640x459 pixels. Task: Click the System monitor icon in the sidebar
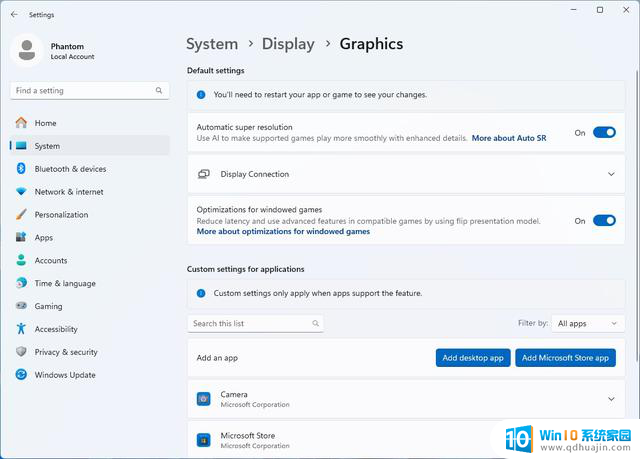(x=21, y=146)
